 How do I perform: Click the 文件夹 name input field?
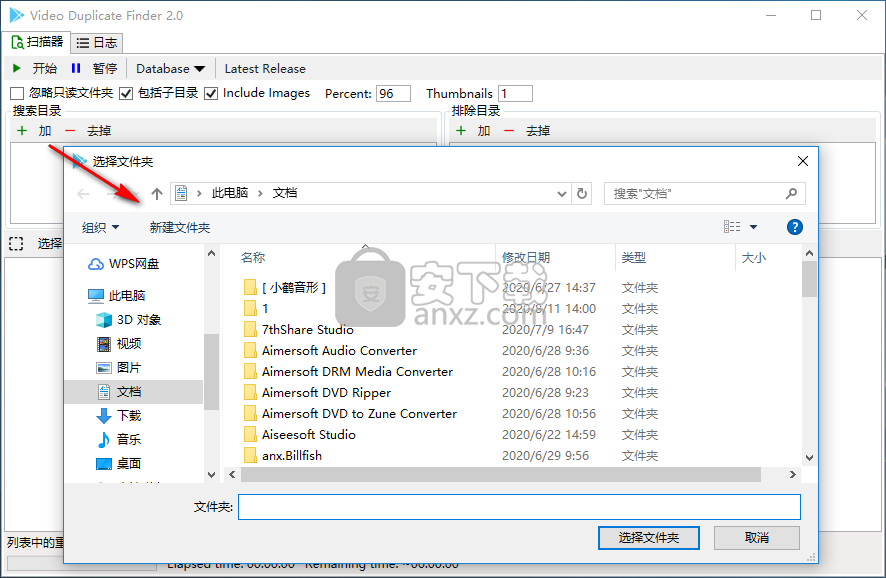click(x=519, y=507)
